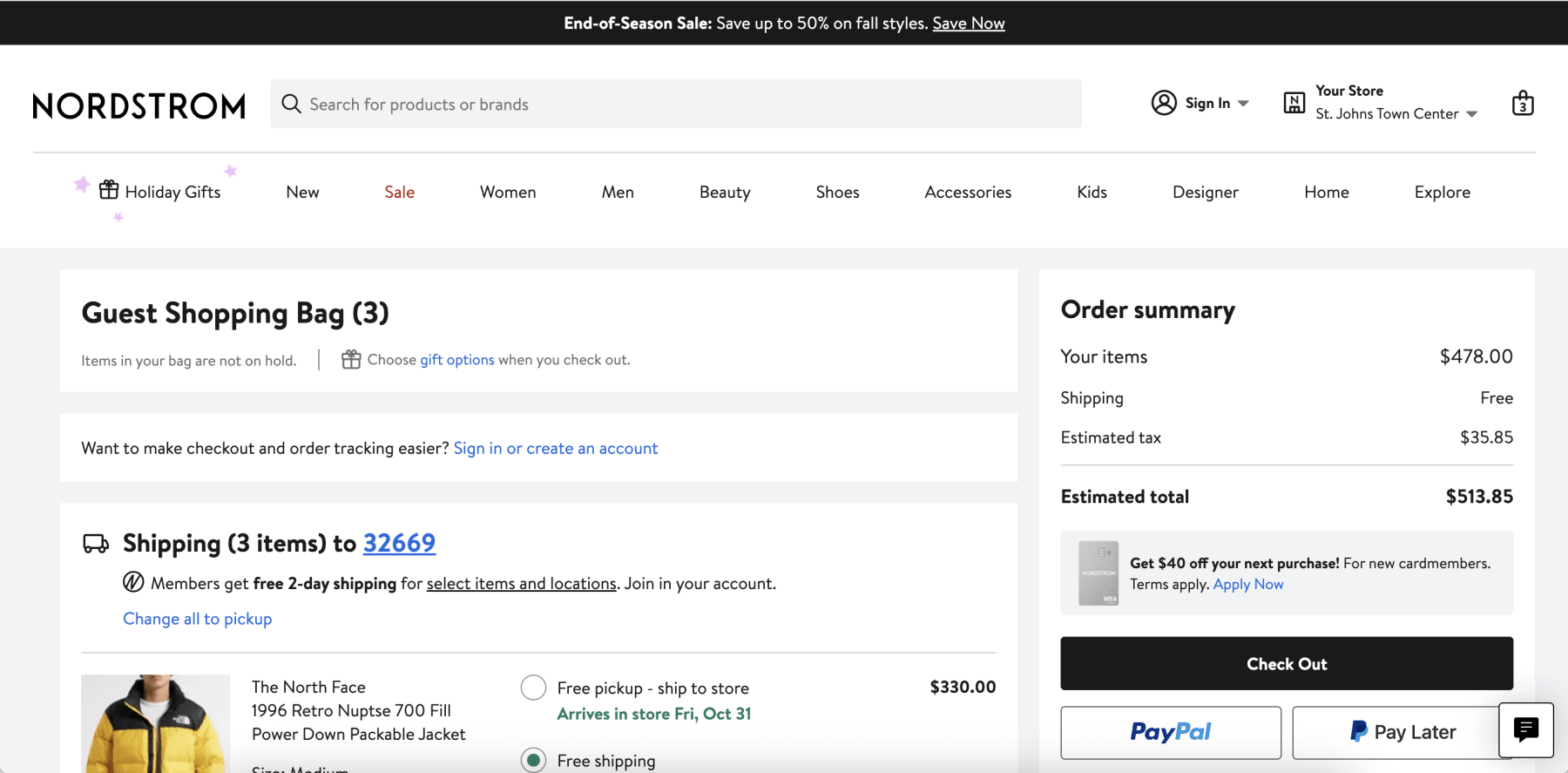Open the live chat widget
The image size is (1568, 773).
click(x=1525, y=729)
